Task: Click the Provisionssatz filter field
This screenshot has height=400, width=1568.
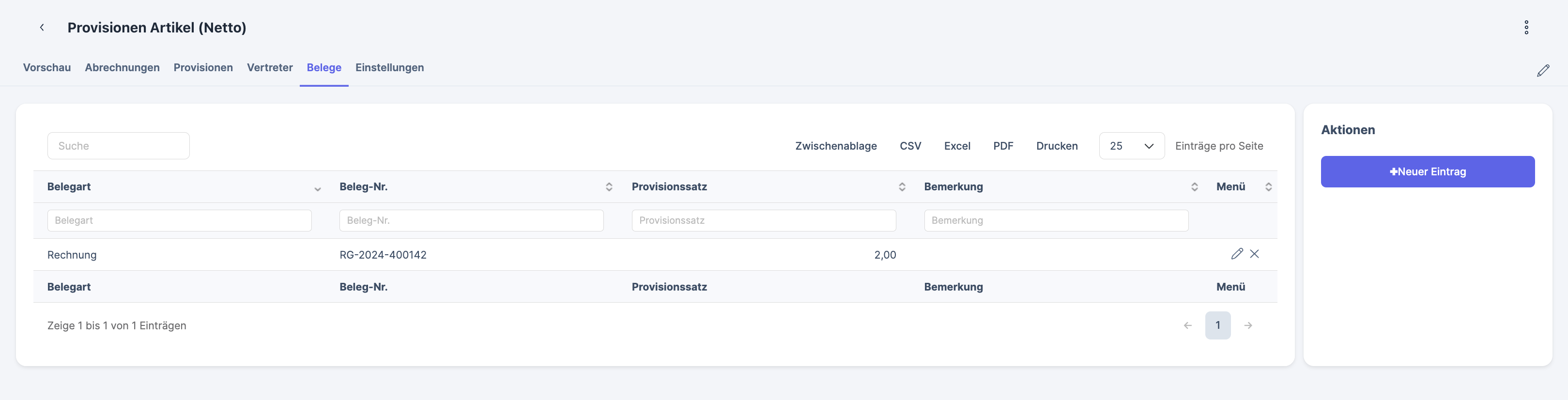Action: tap(763, 220)
